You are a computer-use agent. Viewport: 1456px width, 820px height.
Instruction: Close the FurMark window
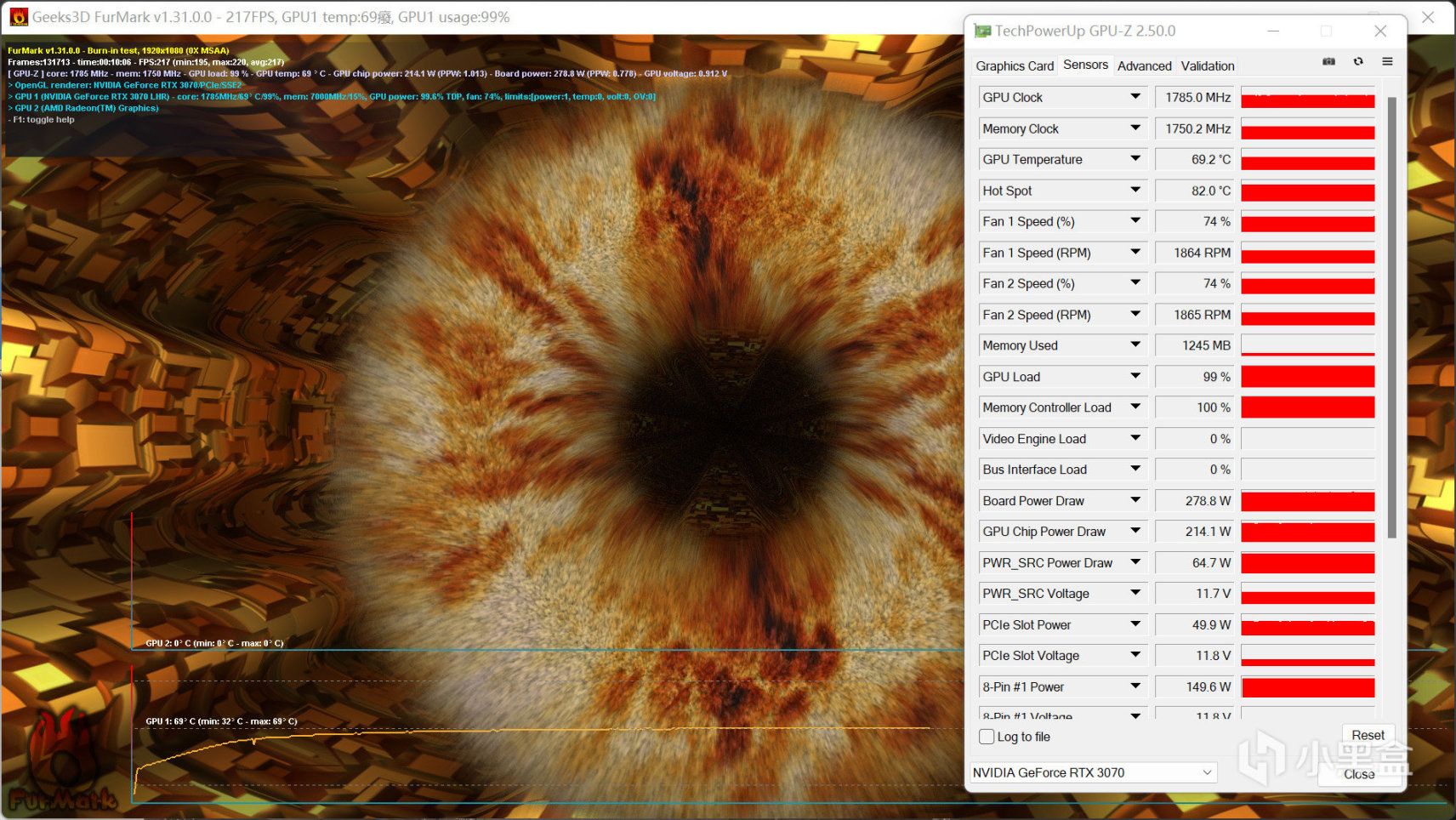[x=1428, y=17]
